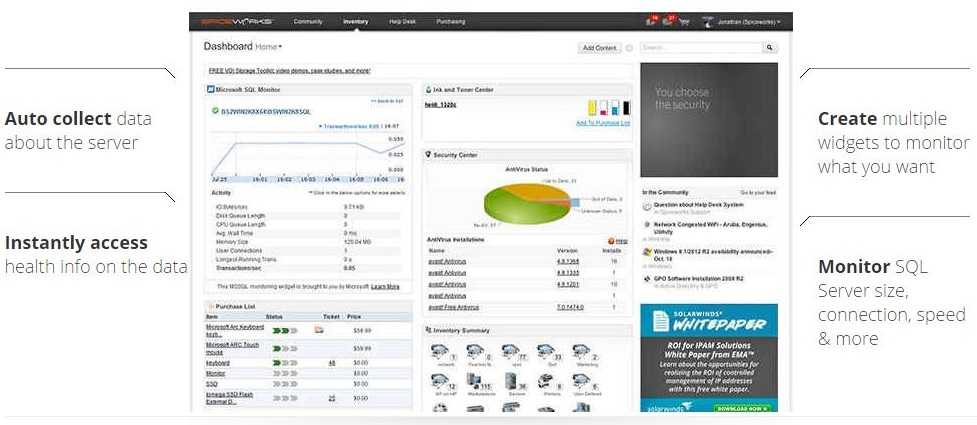Click the Ink and Toner Center icon

point(429,90)
